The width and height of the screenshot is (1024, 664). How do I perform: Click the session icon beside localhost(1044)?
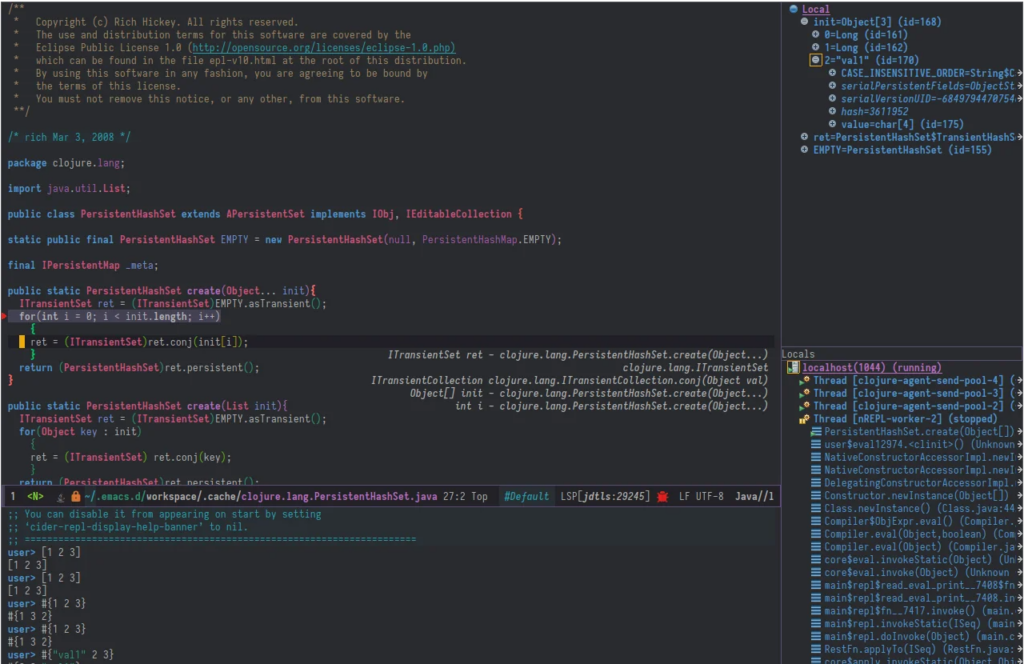coord(795,368)
